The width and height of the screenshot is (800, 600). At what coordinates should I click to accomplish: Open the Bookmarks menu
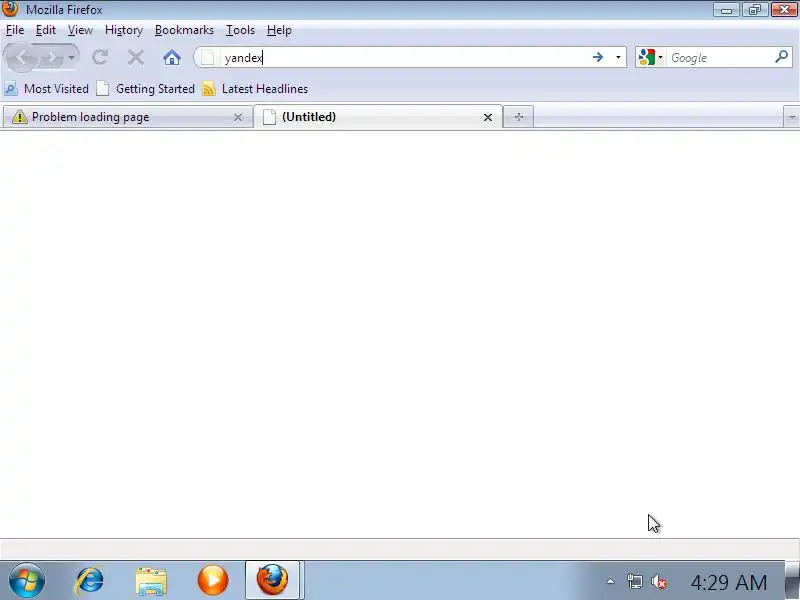[x=184, y=30]
